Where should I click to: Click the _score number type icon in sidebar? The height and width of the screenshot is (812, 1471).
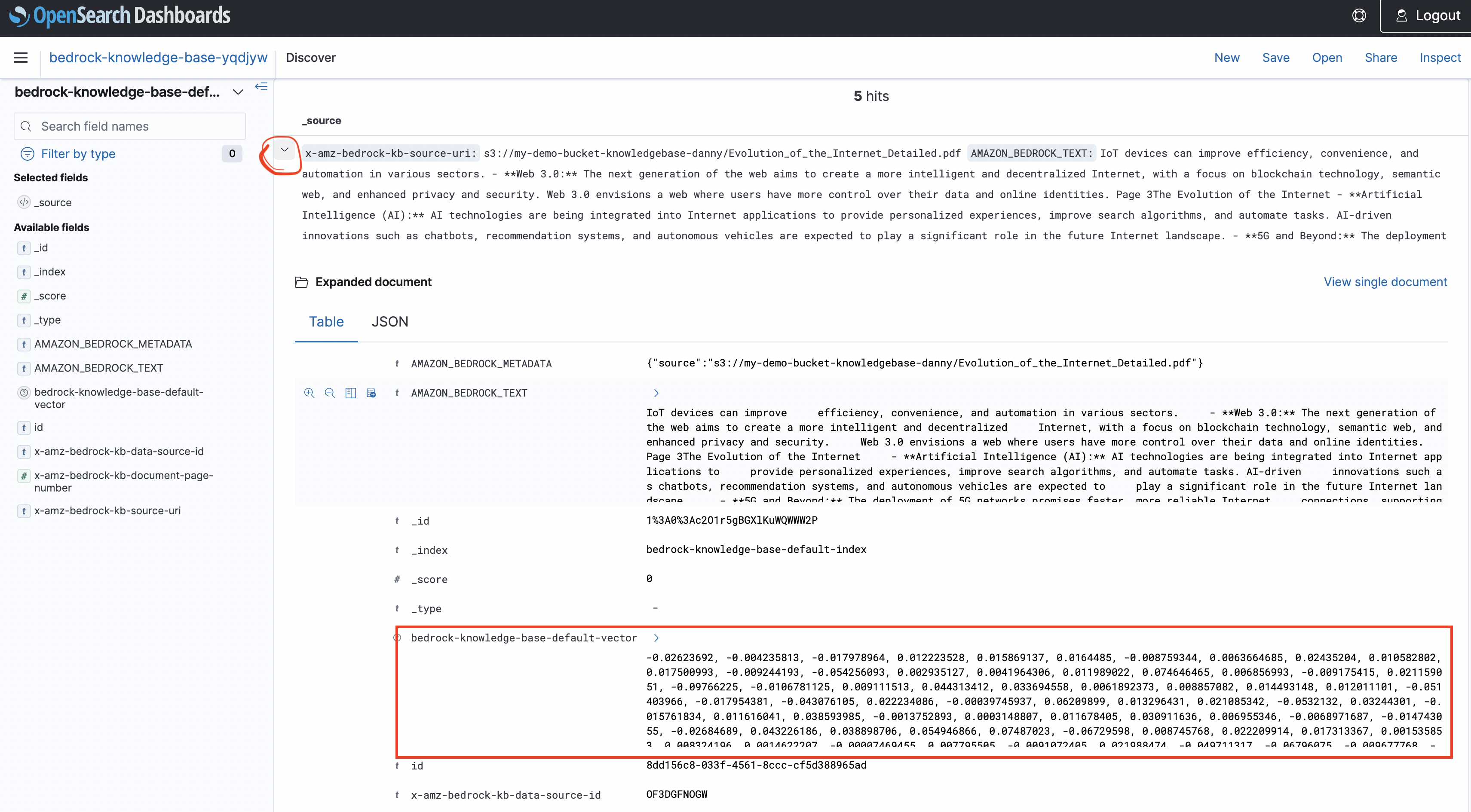[23, 296]
